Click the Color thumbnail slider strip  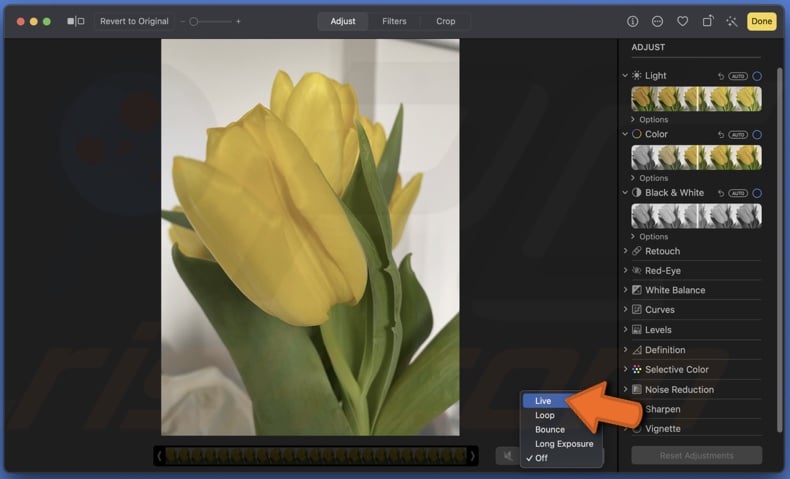(x=696, y=157)
